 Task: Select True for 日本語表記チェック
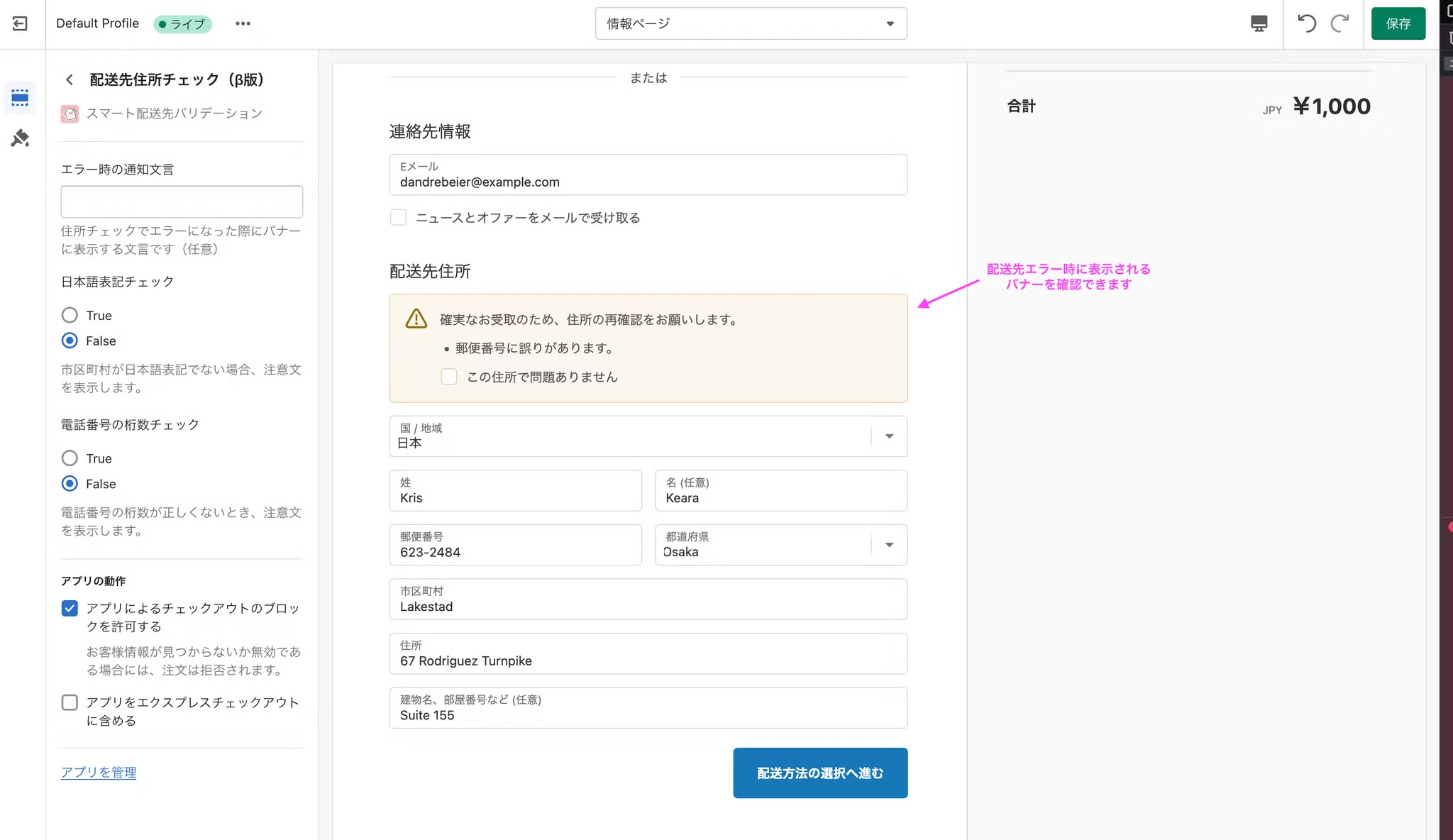[x=70, y=315]
